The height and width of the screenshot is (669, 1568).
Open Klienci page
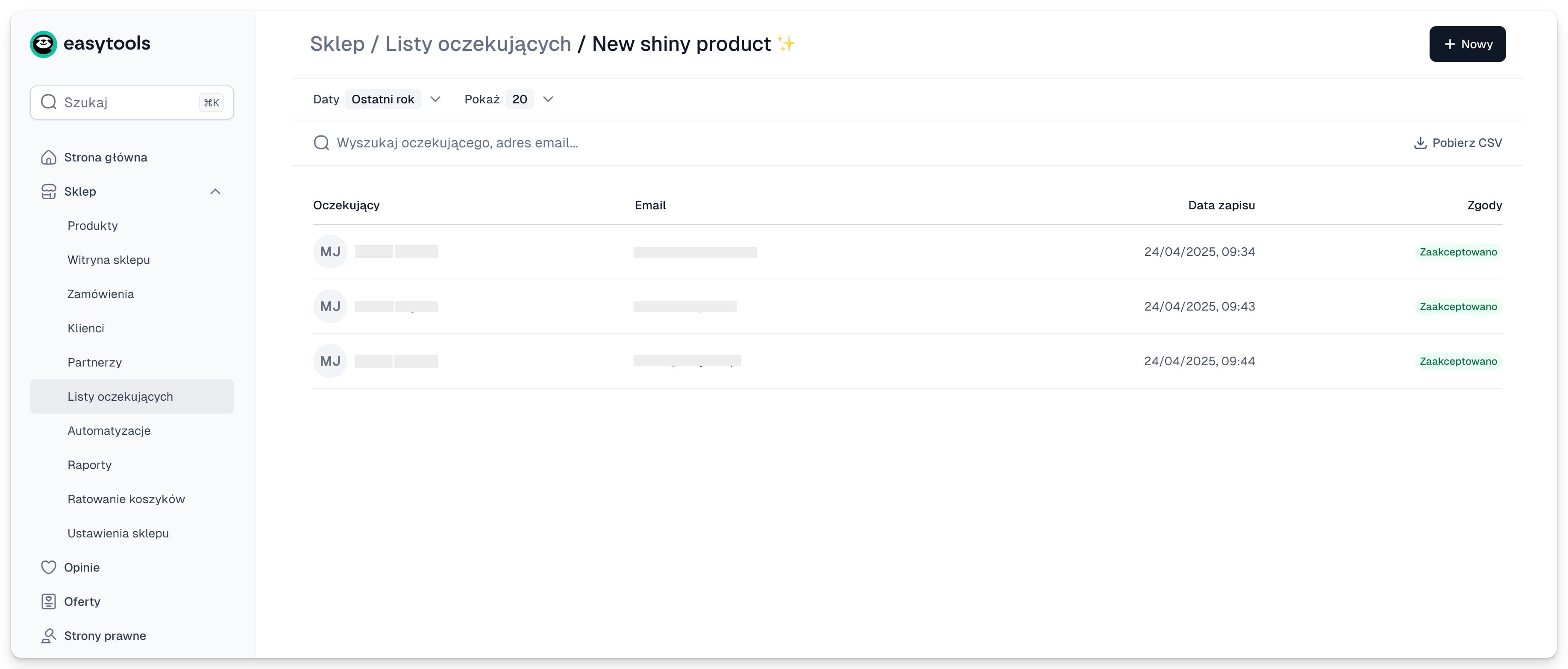132,328
